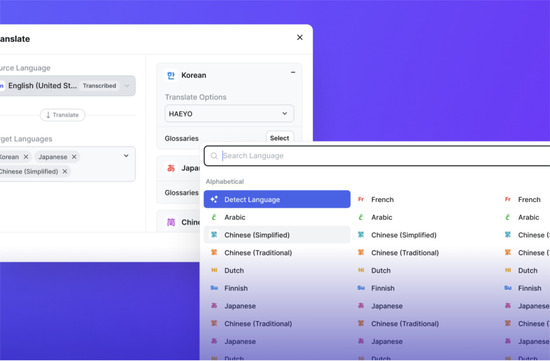550x361 pixels.
Task: Select Dutch in the middle language column
Action: (x=381, y=270)
